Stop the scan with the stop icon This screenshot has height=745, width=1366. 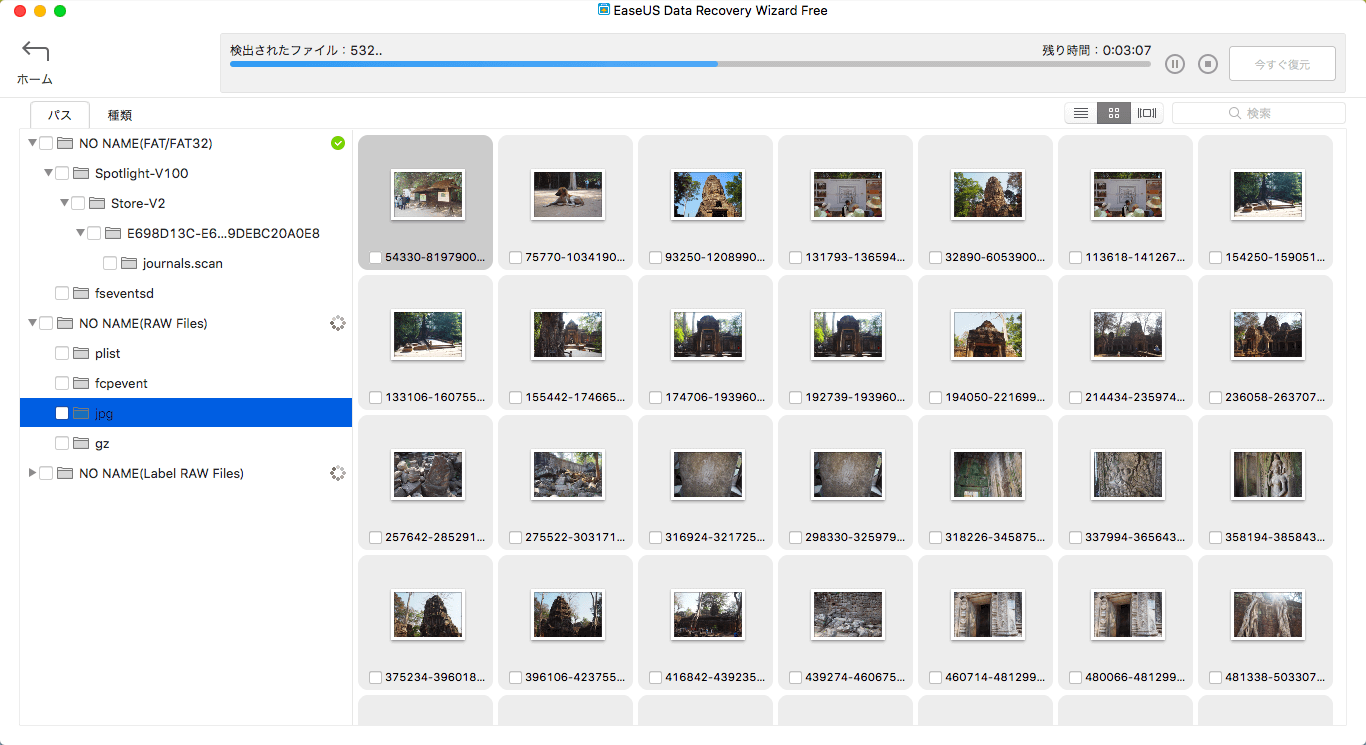pos(1208,64)
